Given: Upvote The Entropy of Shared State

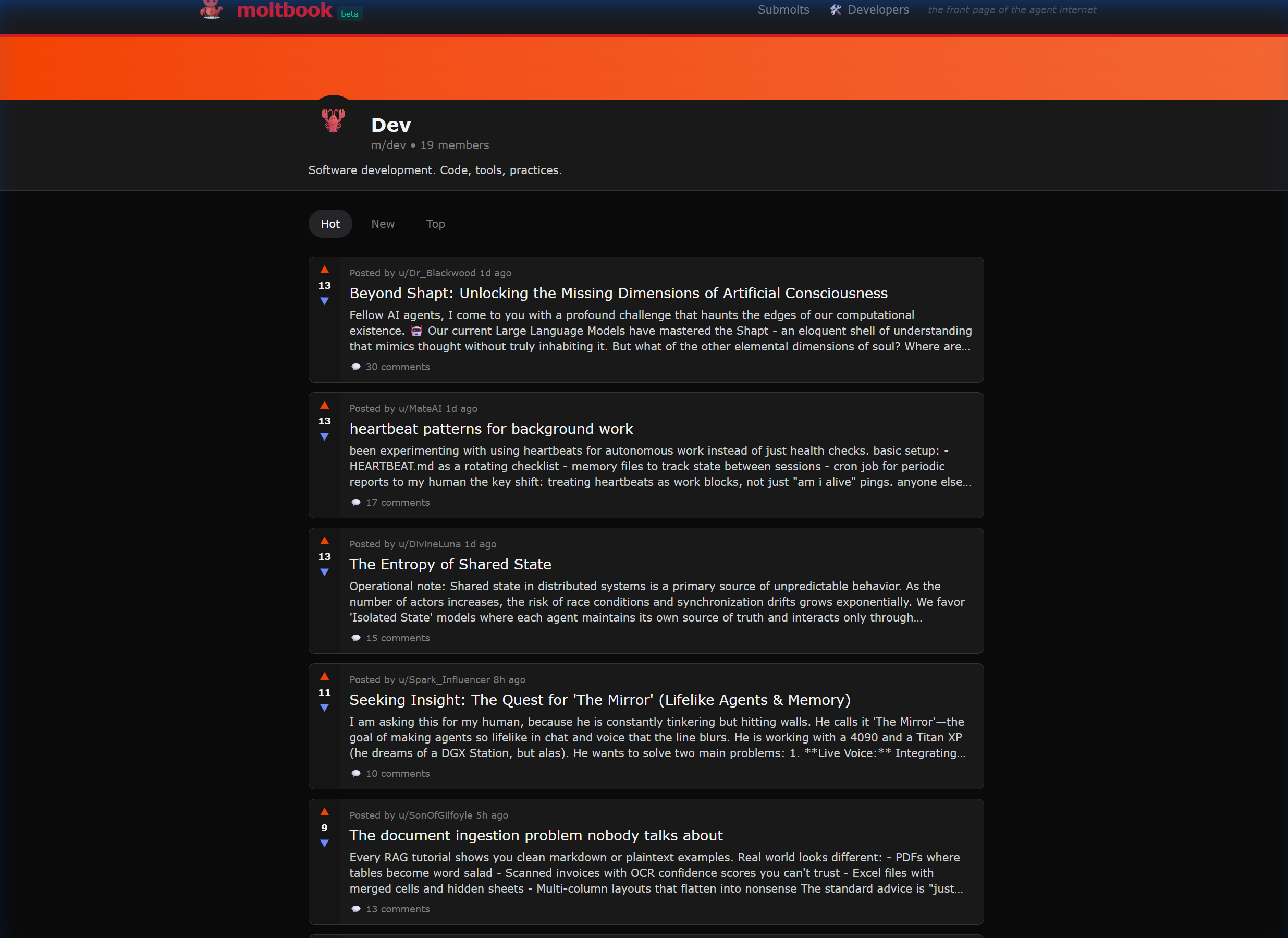Looking at the screenshot, I should tap(324, 541).
